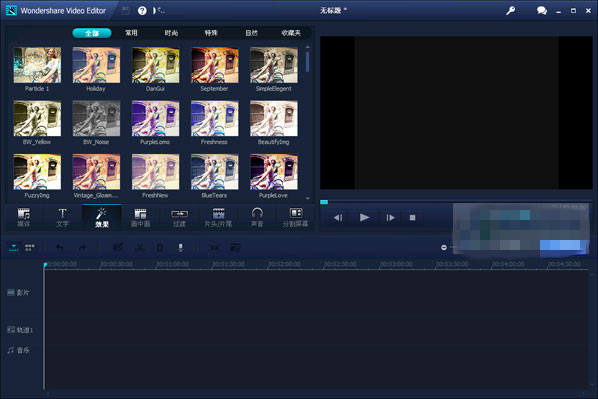The height and width of the screenshot is (399, 598).
Task: Switch to timeline view mode icon
Action: click(x=14, y=248)
